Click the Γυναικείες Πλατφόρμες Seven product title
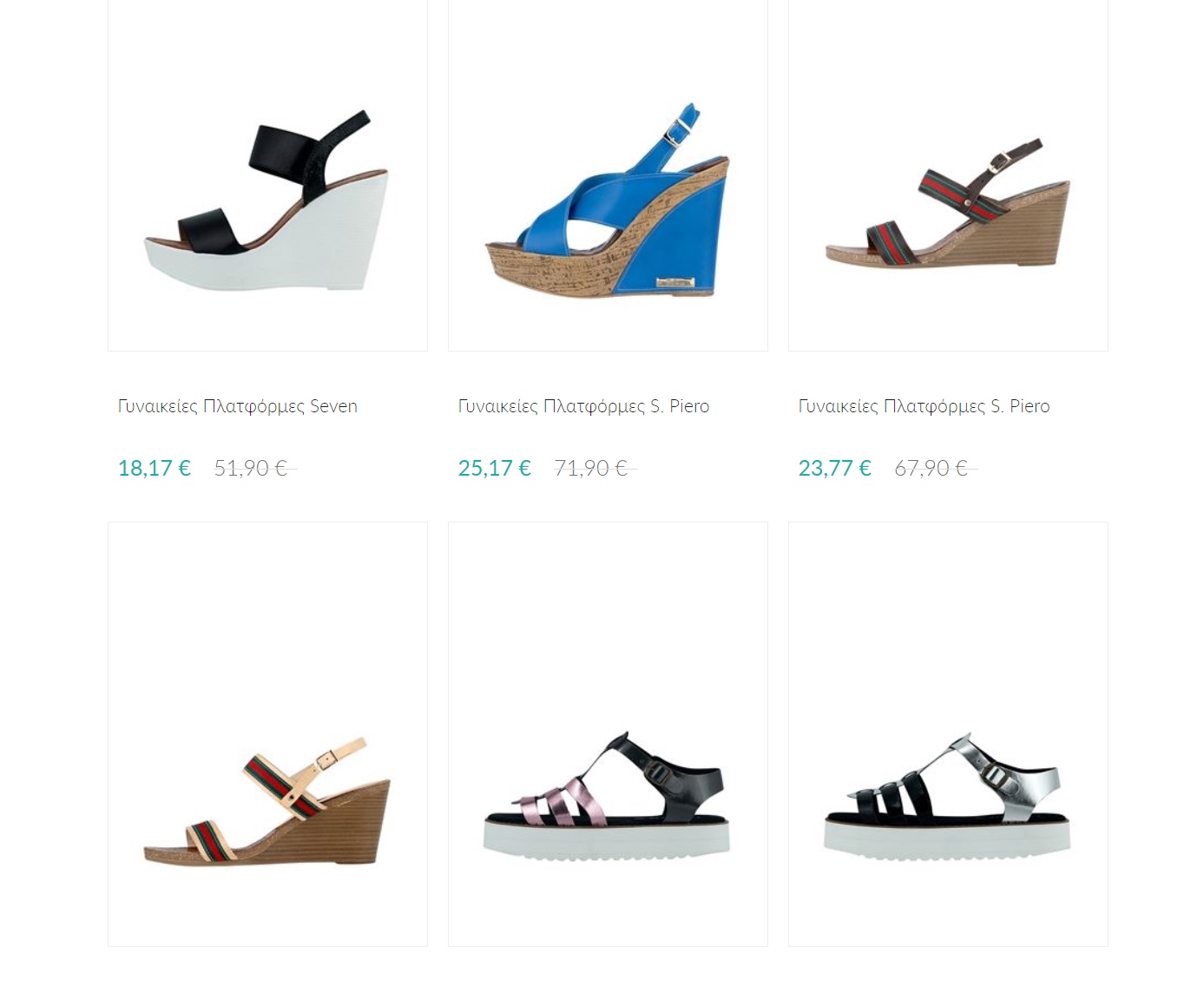 [238, 406]
